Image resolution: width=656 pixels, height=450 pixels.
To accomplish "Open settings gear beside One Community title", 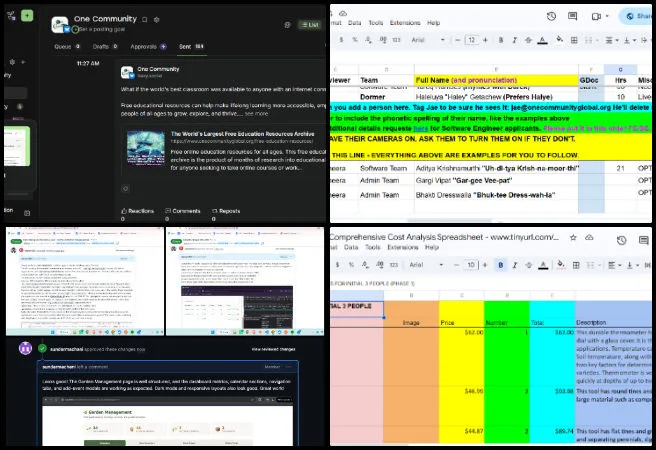I will [156, 19].
